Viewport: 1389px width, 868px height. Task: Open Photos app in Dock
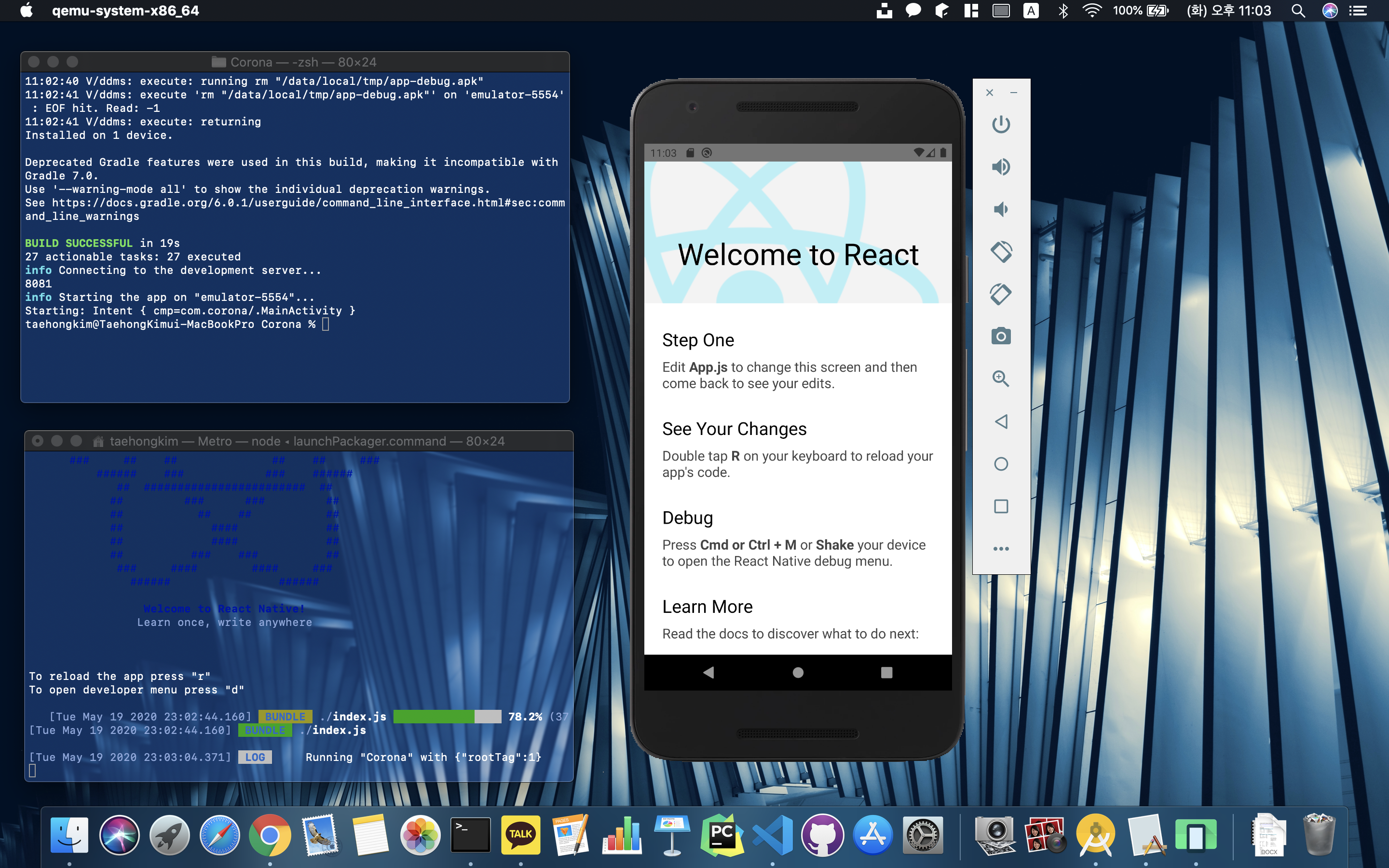click(x=420, y=835)
